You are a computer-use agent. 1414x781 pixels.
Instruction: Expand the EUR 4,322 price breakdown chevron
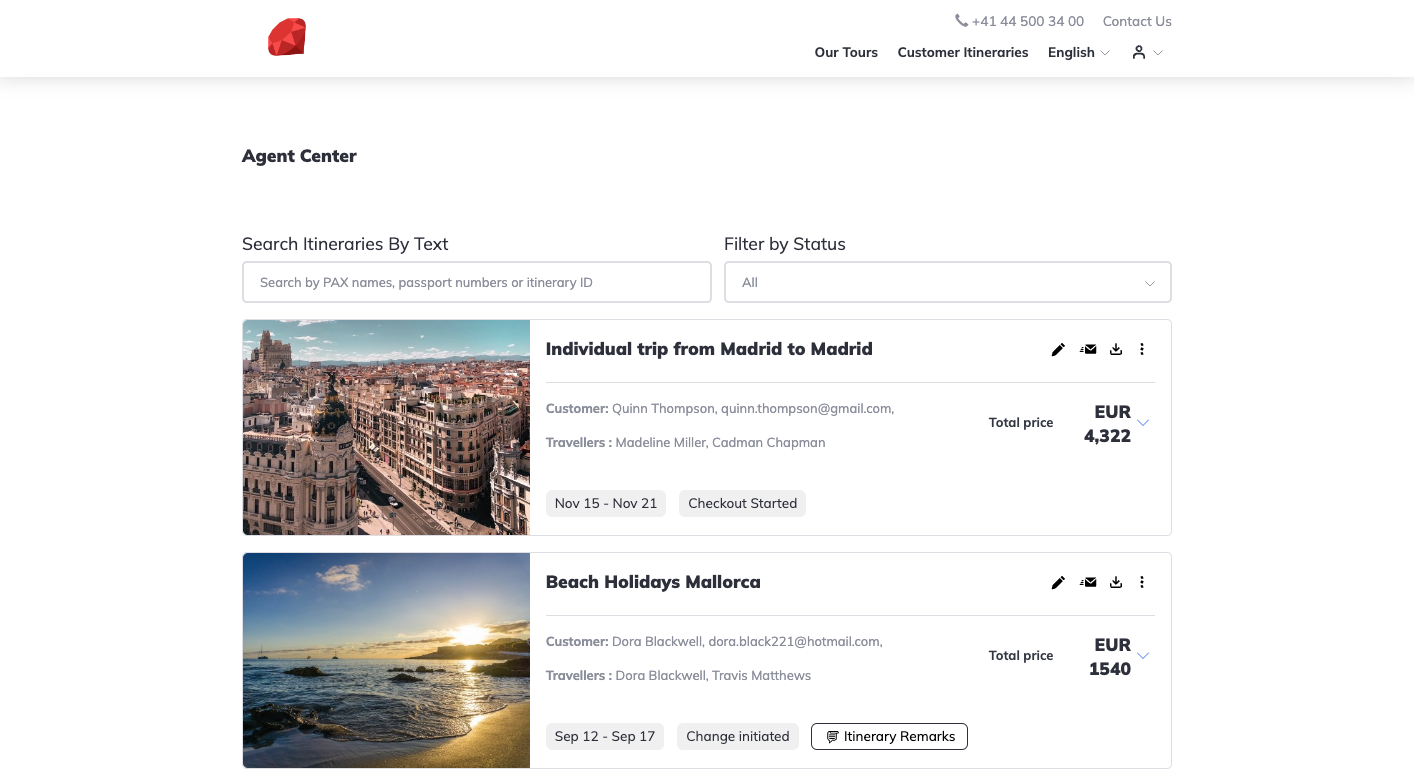(1143, 423)
